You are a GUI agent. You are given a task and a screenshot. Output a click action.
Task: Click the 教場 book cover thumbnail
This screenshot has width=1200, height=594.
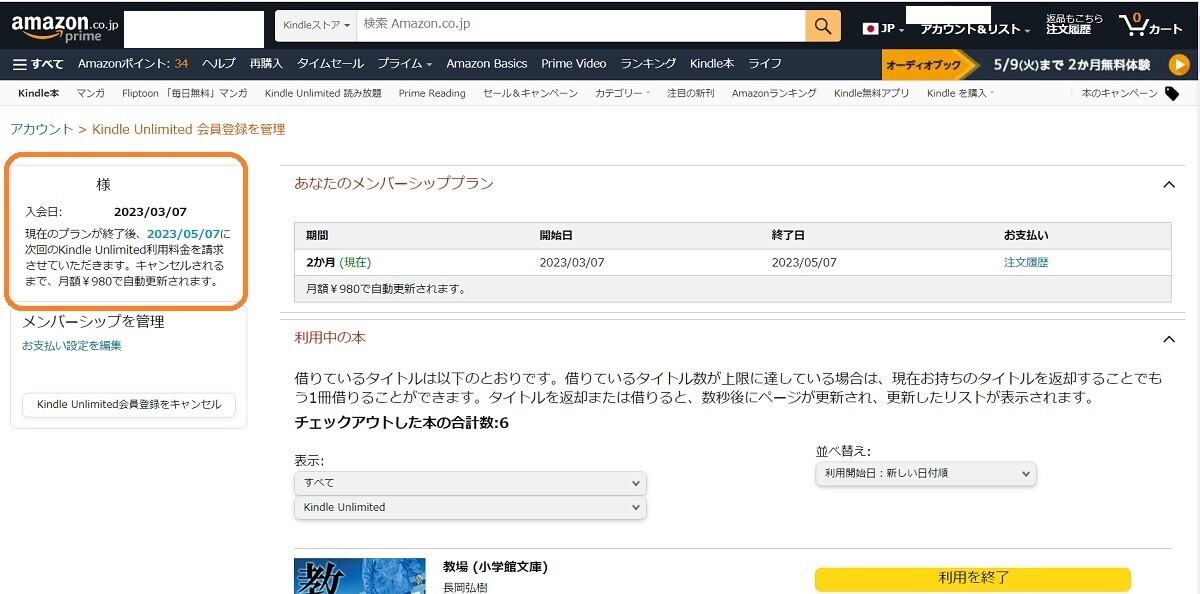tap(360, 576)
